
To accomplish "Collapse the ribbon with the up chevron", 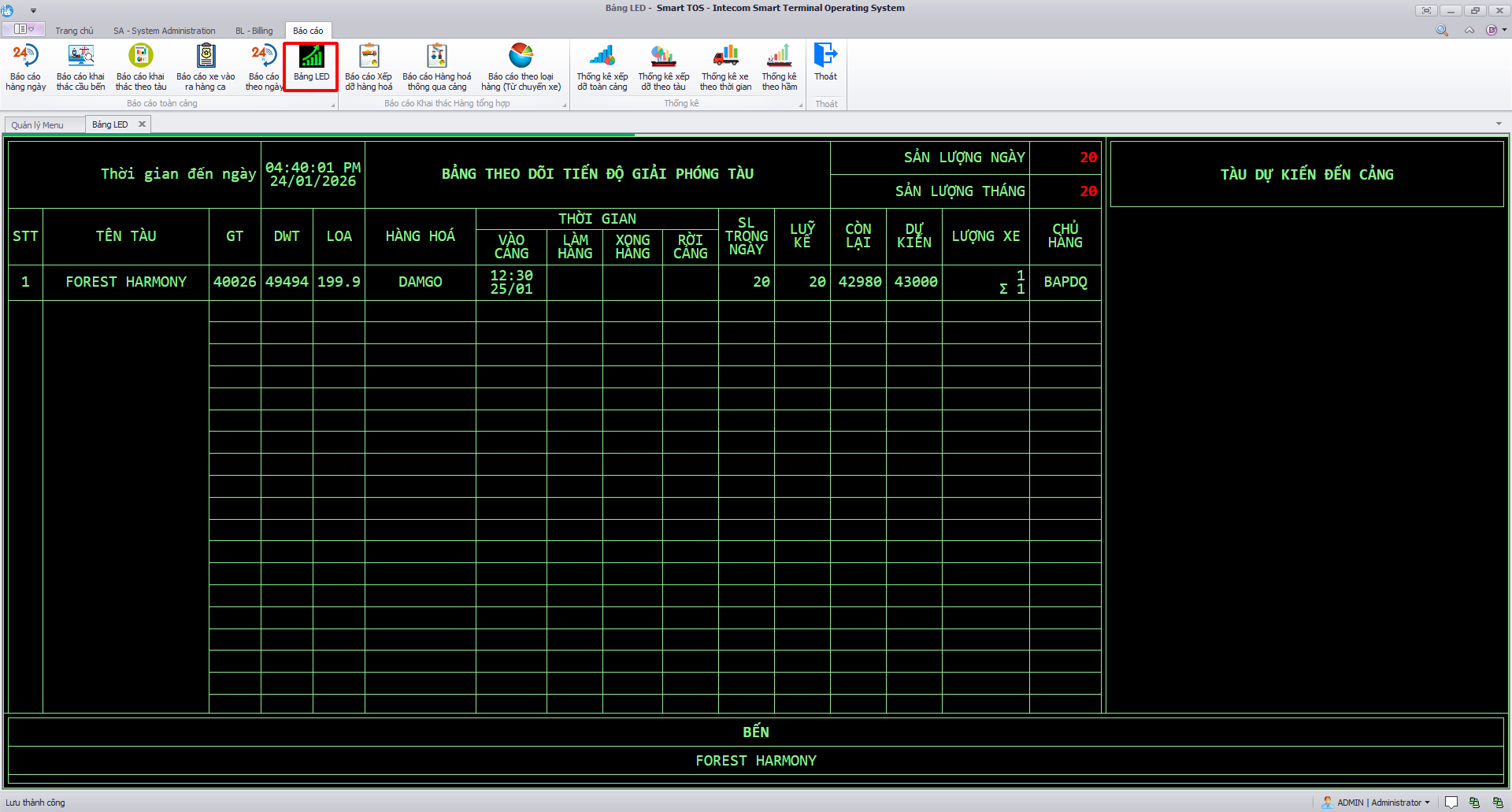I will point(1469,31).
